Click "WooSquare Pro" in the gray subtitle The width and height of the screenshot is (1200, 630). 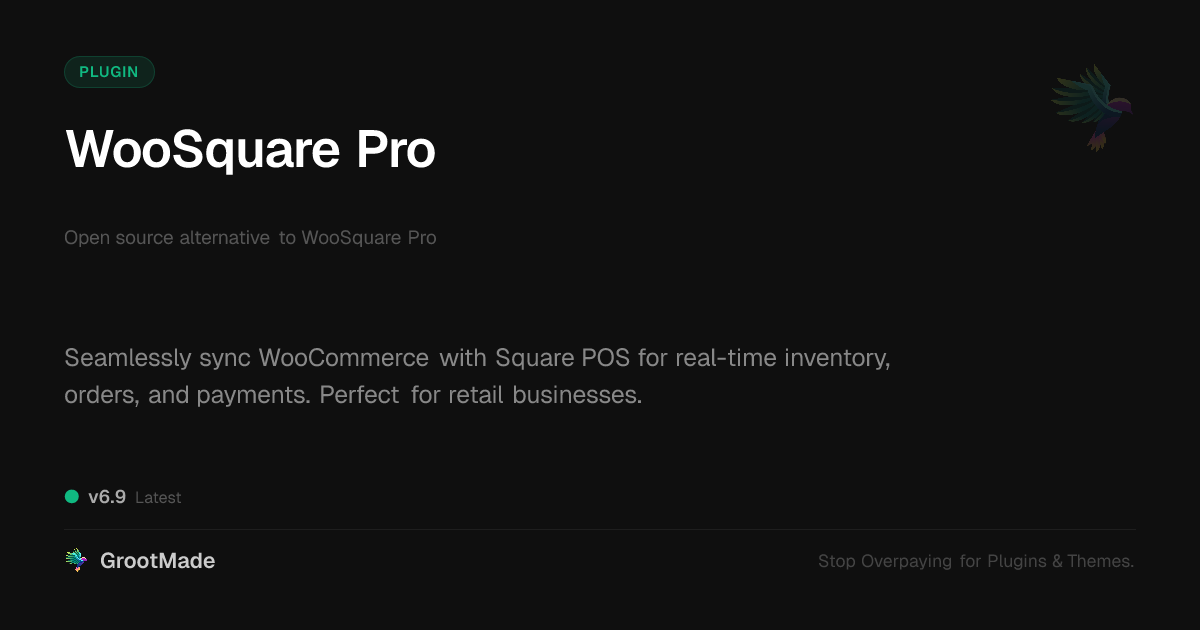coord(369,238)
